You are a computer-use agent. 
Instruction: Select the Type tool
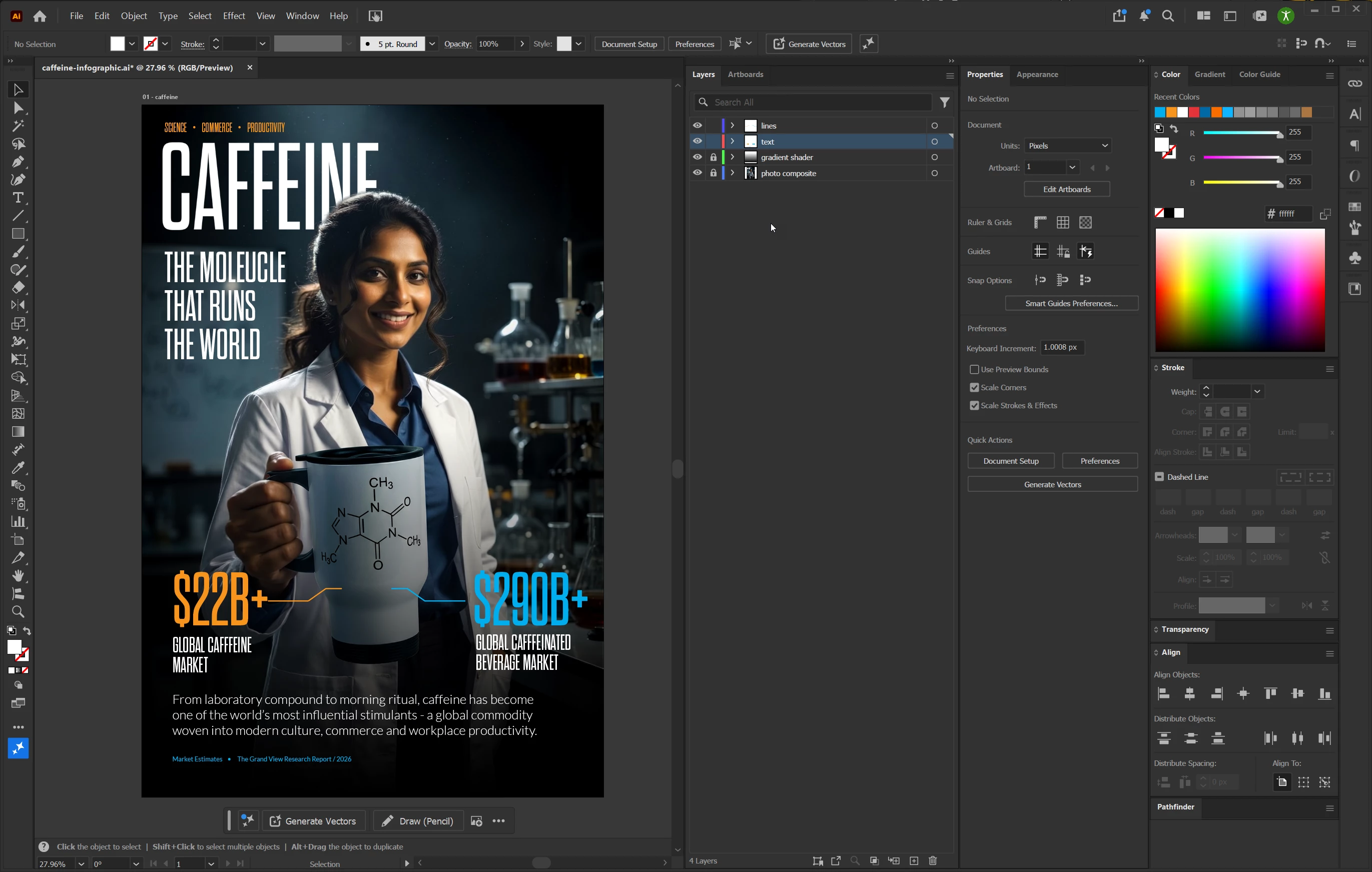click(18, 198)
